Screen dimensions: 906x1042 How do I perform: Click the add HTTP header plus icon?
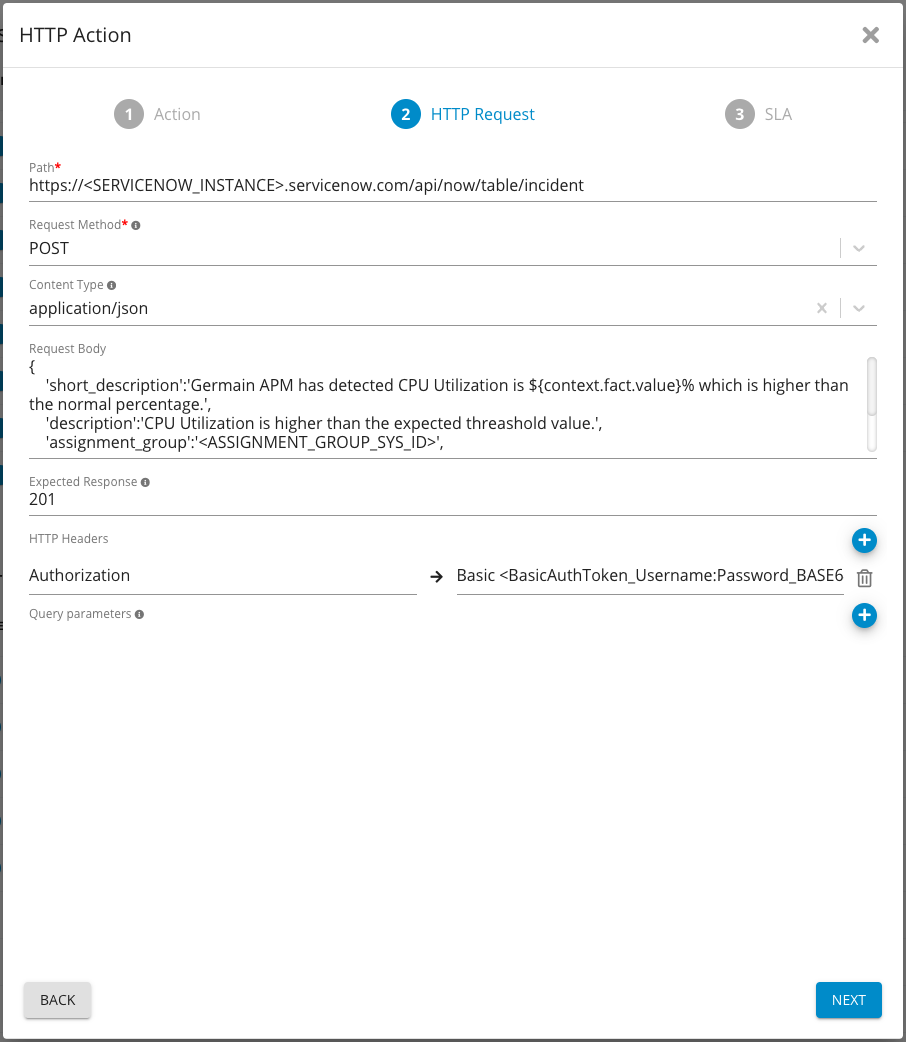click(864, 541)
